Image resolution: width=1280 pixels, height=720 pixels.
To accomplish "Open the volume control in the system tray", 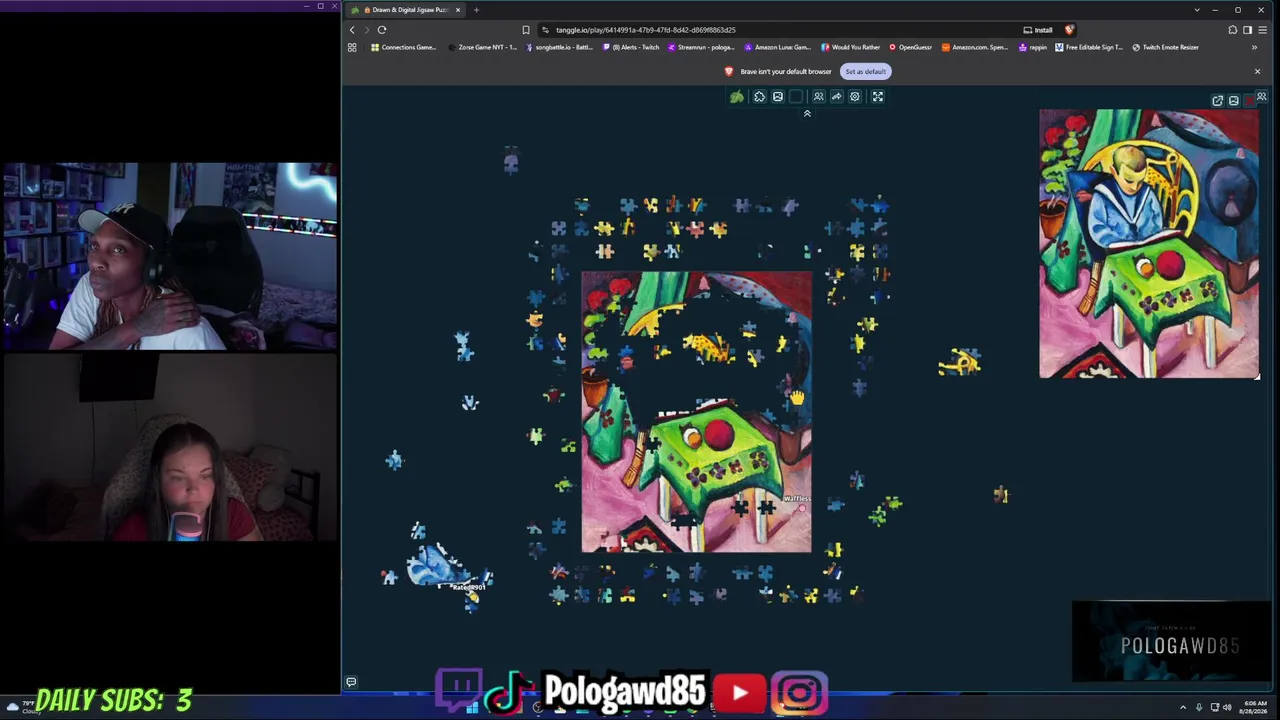I will pos(1227,707).
